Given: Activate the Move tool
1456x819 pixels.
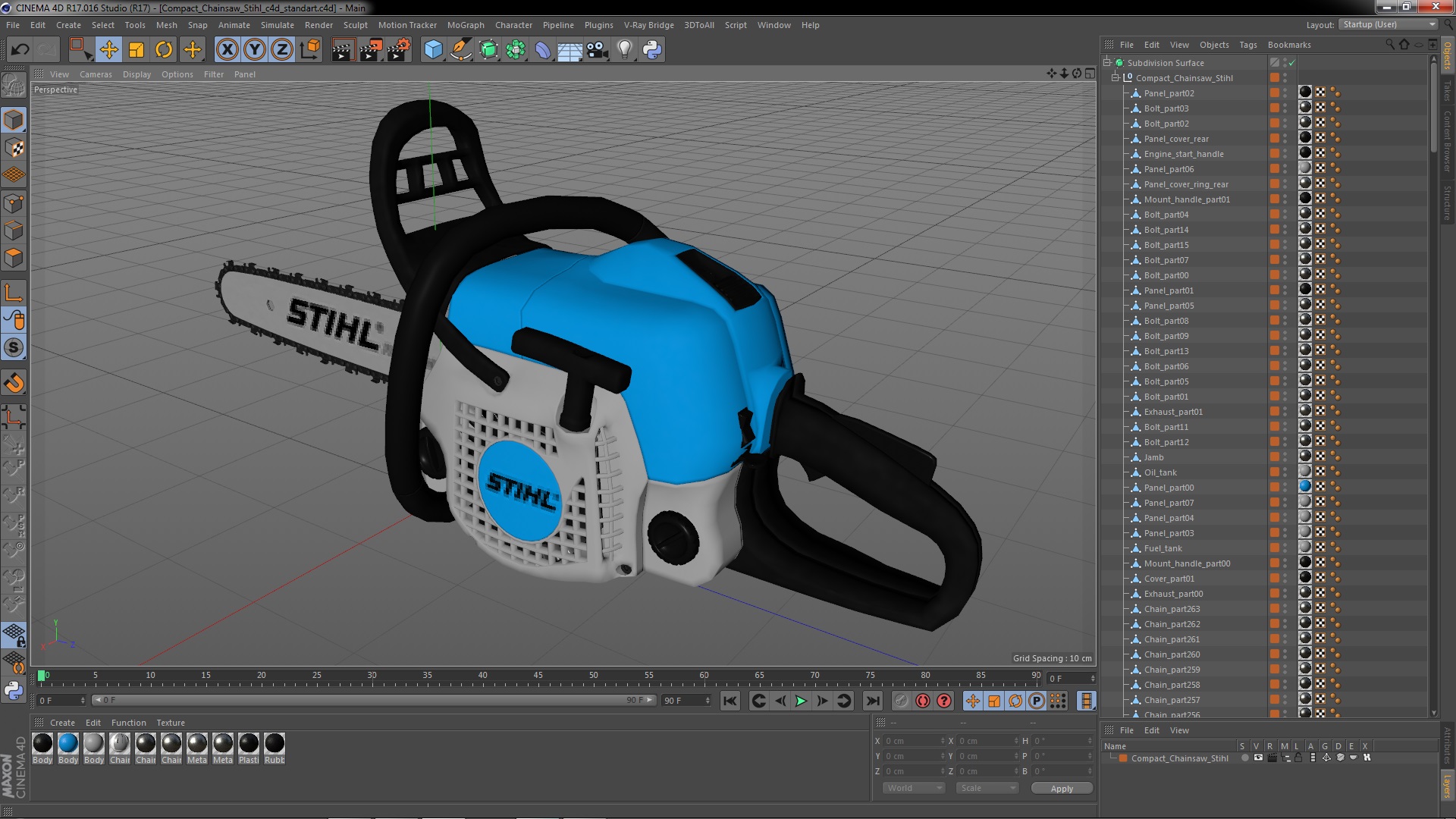Looking at the screenshot, I should [x=108, y=50].
